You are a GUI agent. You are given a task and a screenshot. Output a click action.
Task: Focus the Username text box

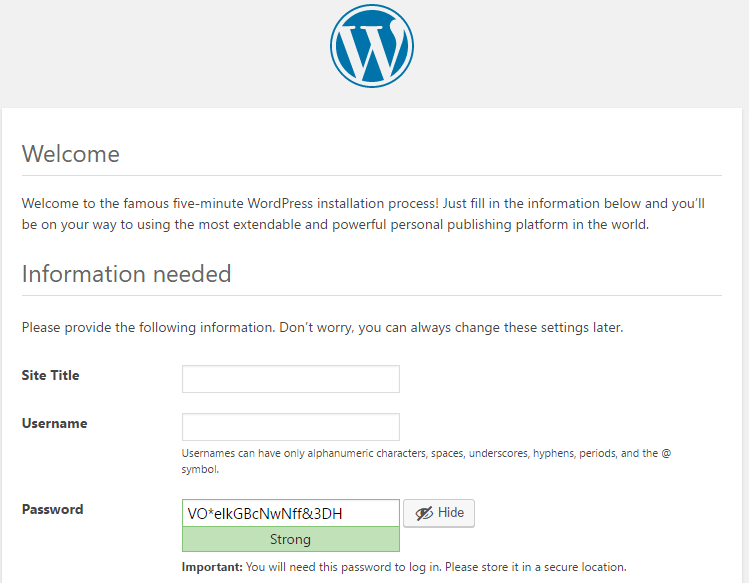(x=290, y=427)
